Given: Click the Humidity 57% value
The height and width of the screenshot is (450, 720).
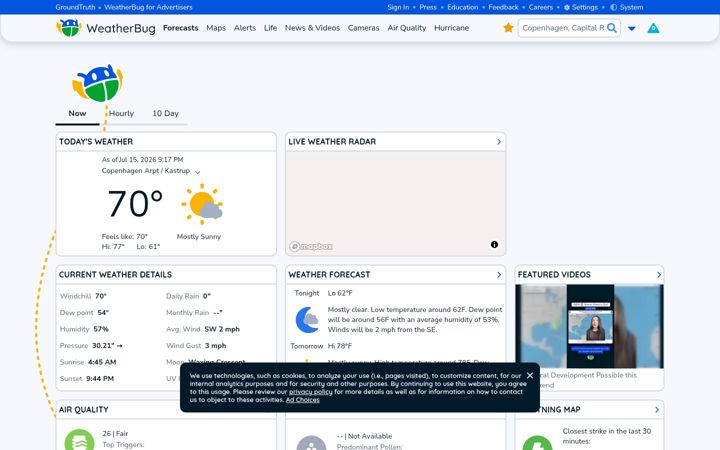Looking at the screenshot, I should click(x=101, y=329).
